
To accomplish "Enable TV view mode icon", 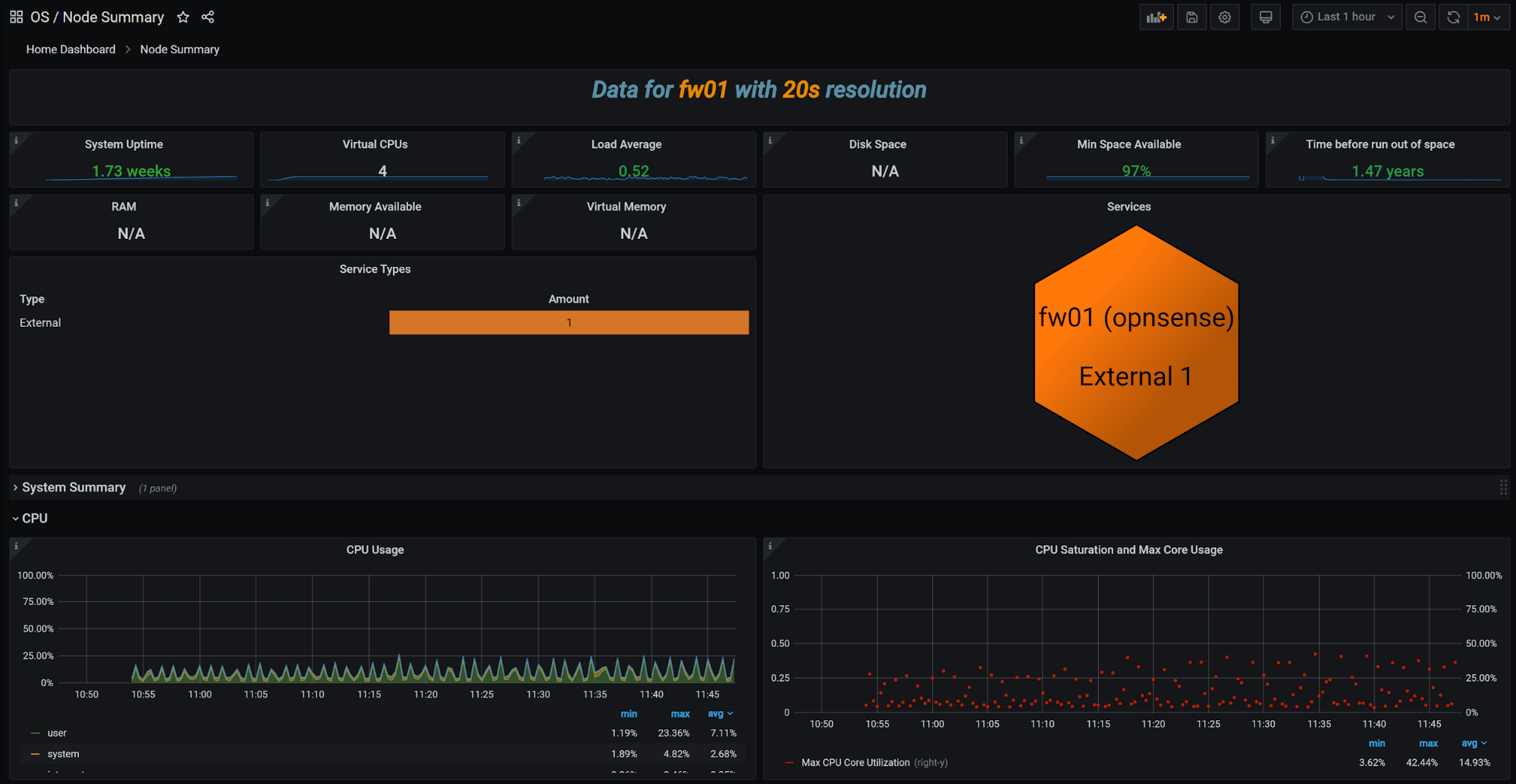I will [x=1265, y=17].
